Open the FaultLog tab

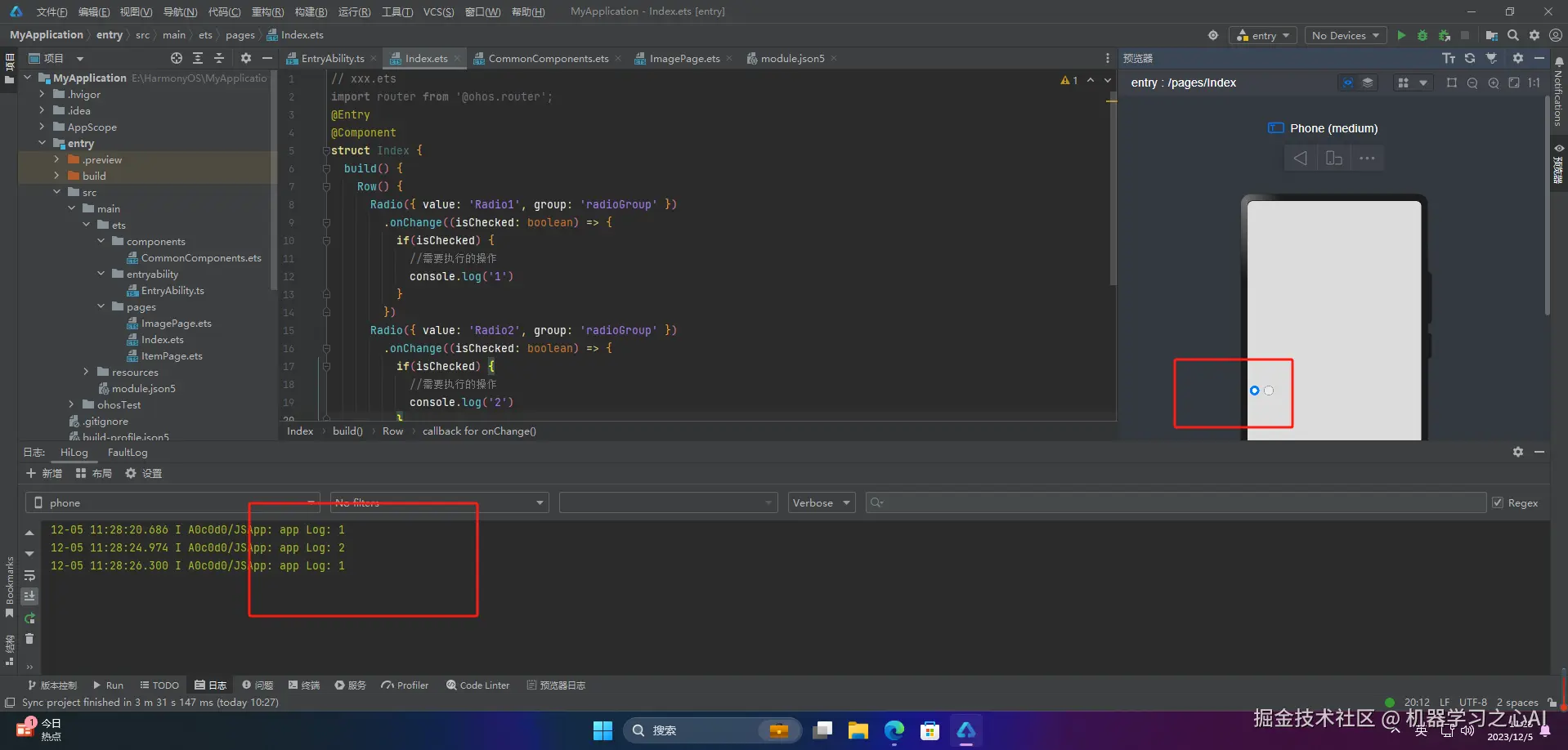tap(128, 453)
